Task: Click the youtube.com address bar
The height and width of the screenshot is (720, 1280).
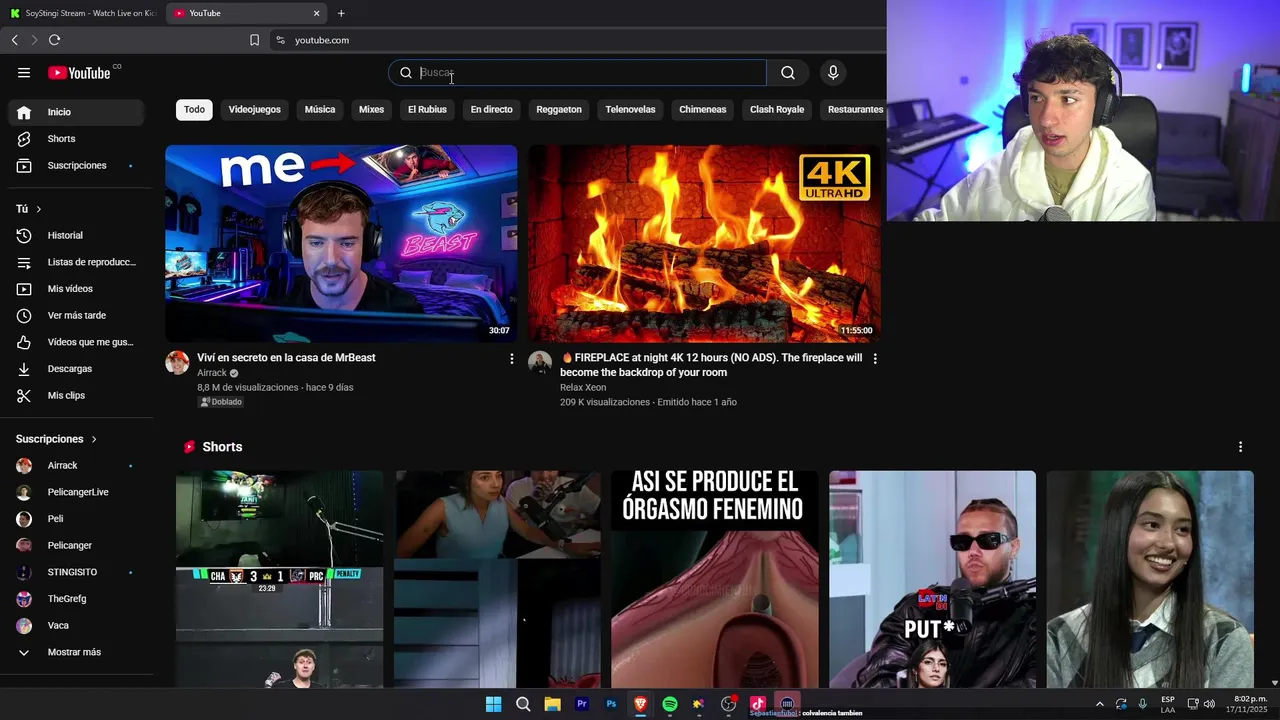Action: pos(580,40)
